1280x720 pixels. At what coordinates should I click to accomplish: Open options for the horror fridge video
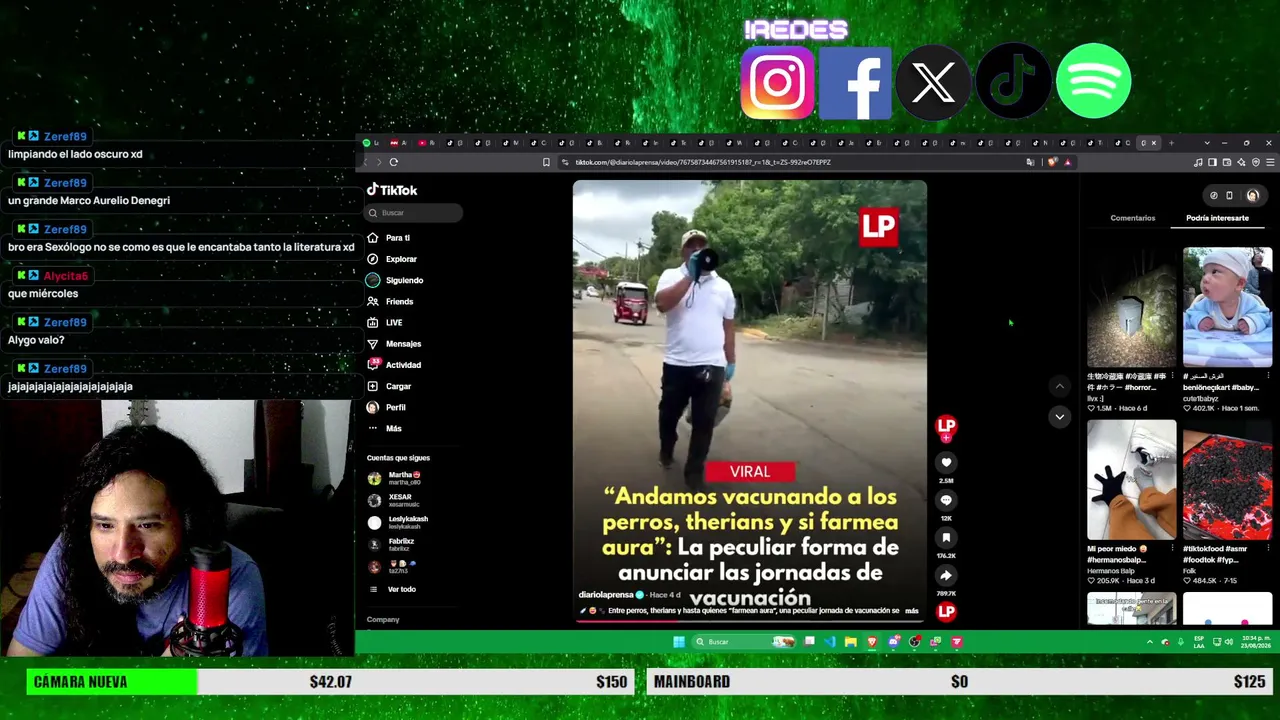[1172, 377]
